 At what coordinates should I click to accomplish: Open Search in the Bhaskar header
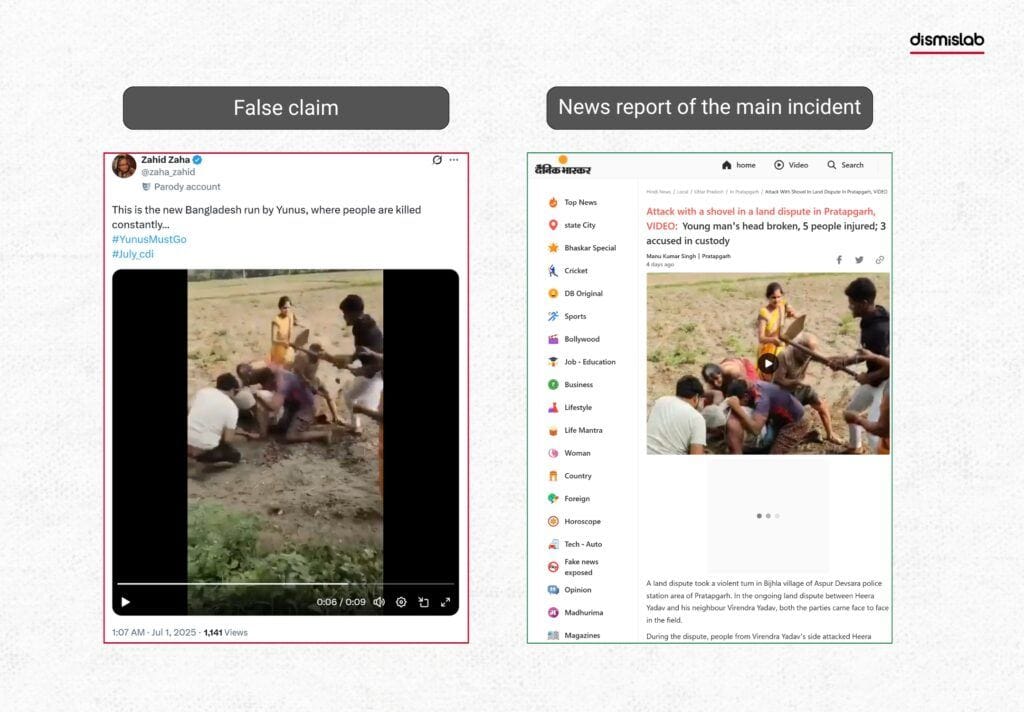(845, 165)
